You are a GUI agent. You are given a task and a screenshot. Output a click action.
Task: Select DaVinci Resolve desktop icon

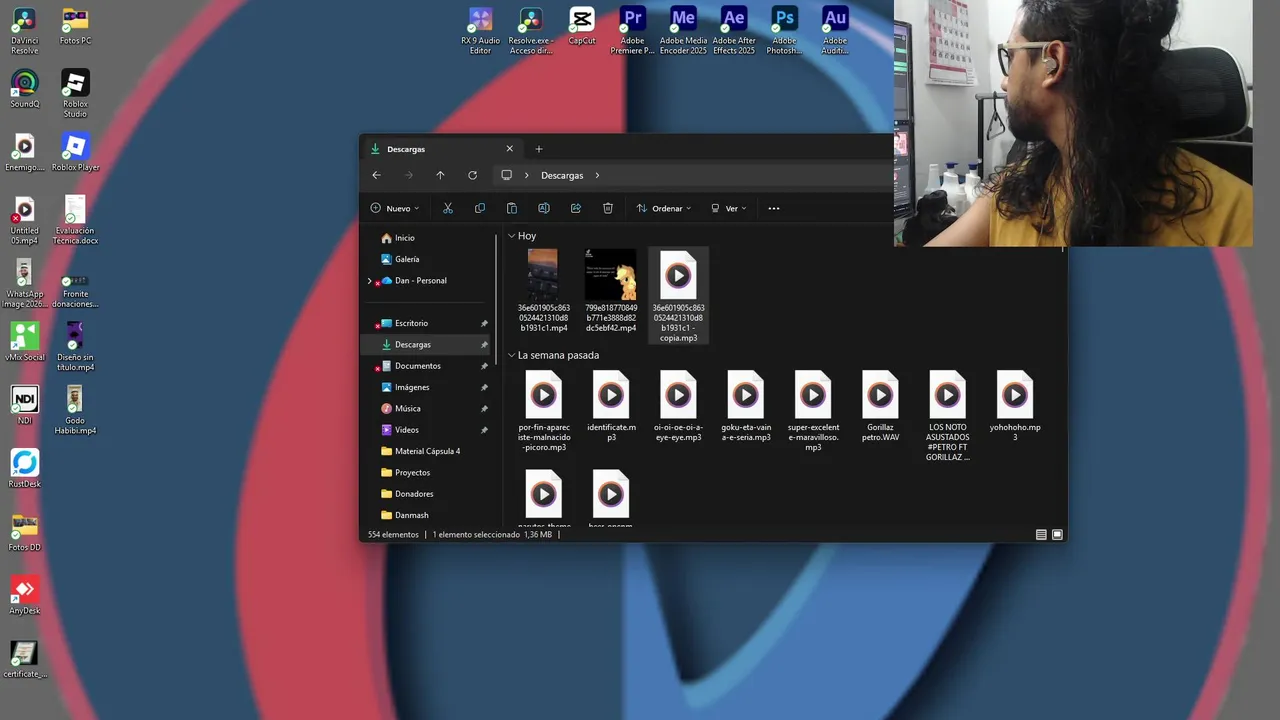pos(24,30)
